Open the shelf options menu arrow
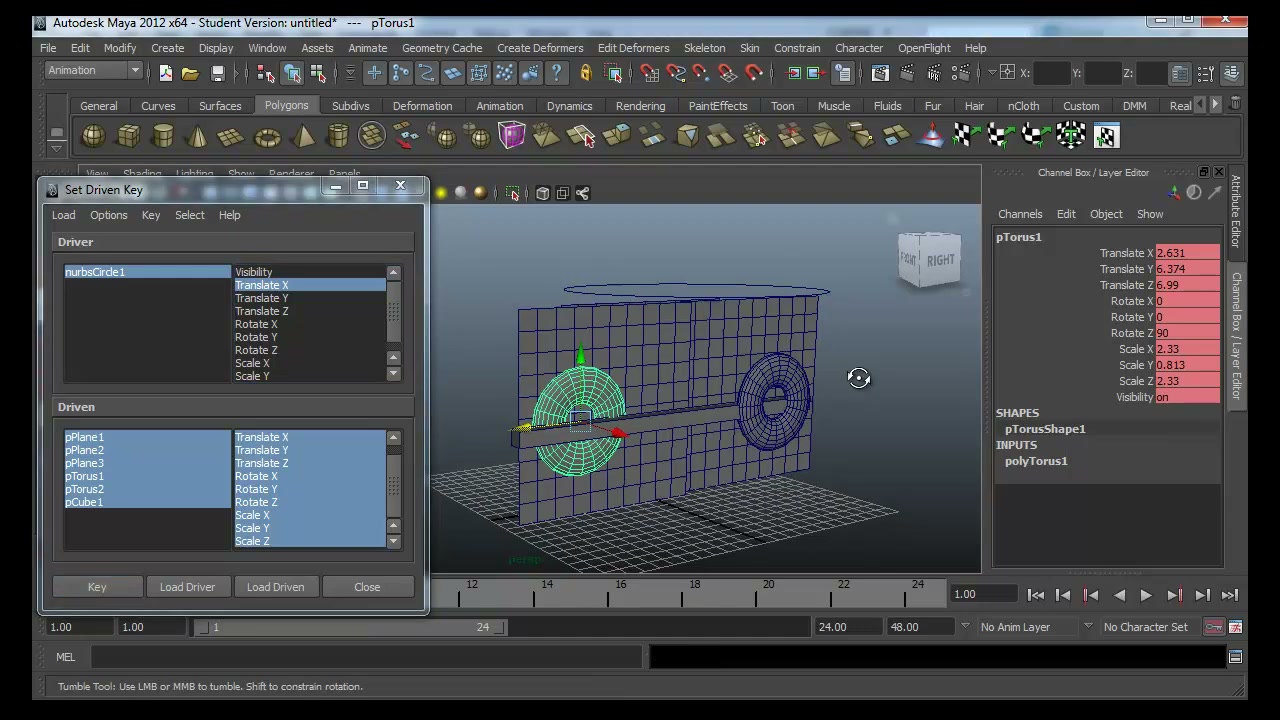1280x720 pixels. point(57,149)
